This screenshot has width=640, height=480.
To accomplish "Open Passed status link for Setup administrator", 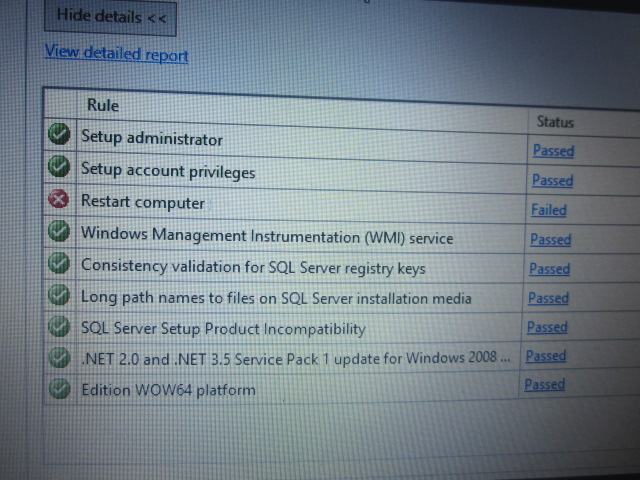I will pyautogui.click(x=553, y=151).
